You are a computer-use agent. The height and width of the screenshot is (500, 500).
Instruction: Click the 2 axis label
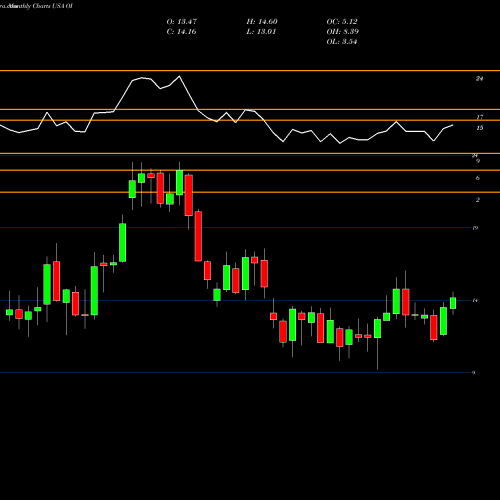click(x=478, y=200)
